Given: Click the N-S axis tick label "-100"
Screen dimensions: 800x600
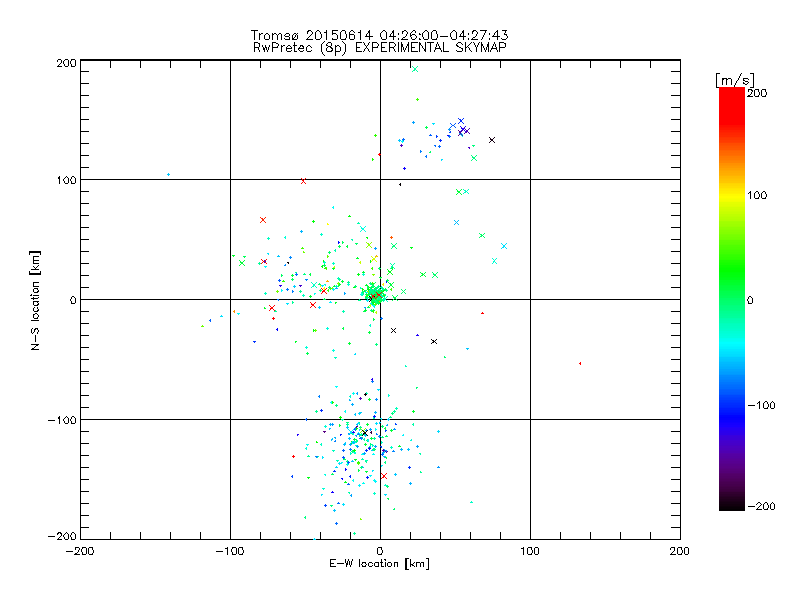Looking at the screenshot, I should pyautogui.click(x=62, y=420).
